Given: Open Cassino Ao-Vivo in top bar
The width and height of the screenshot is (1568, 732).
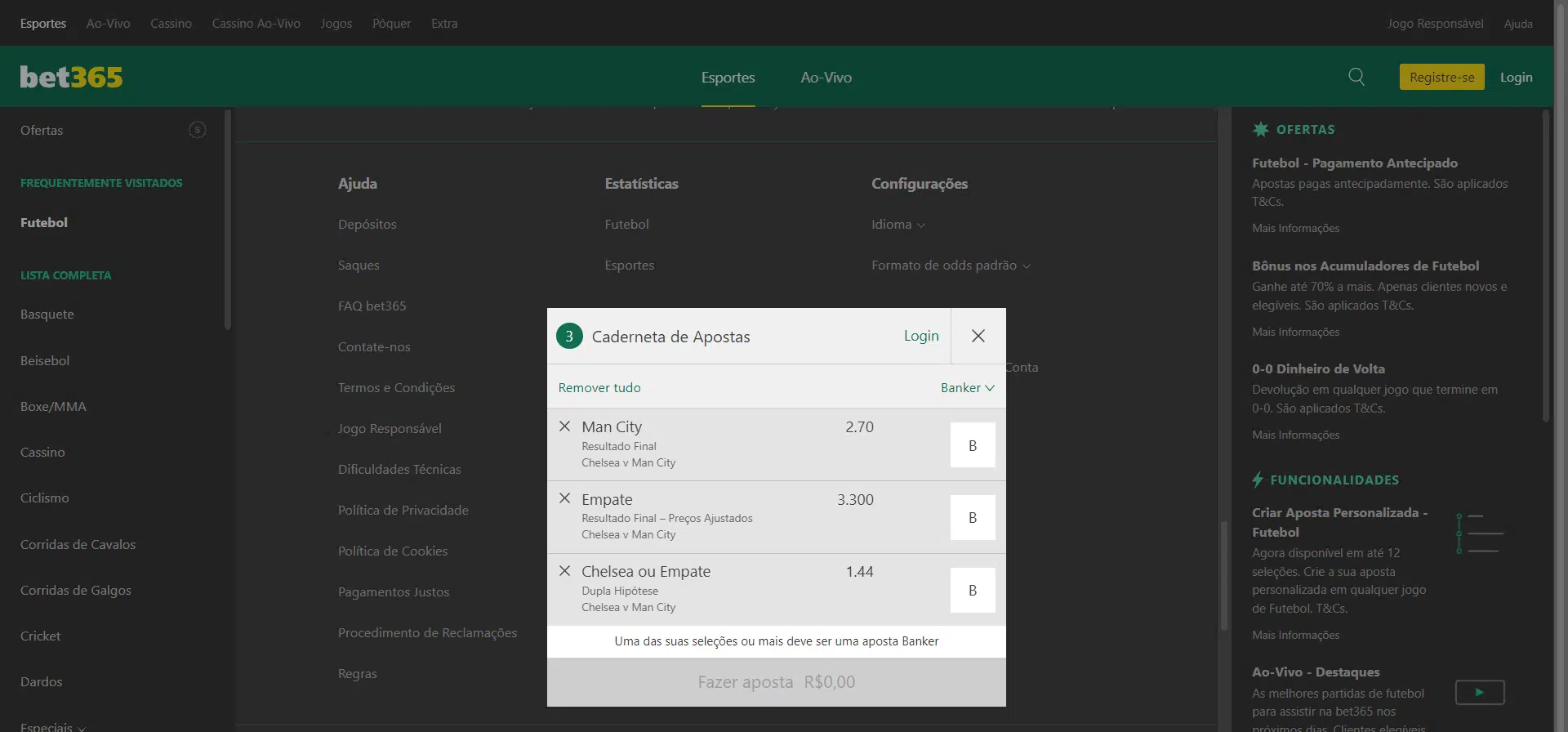Looking at the screenshot, I should (256, 24).
